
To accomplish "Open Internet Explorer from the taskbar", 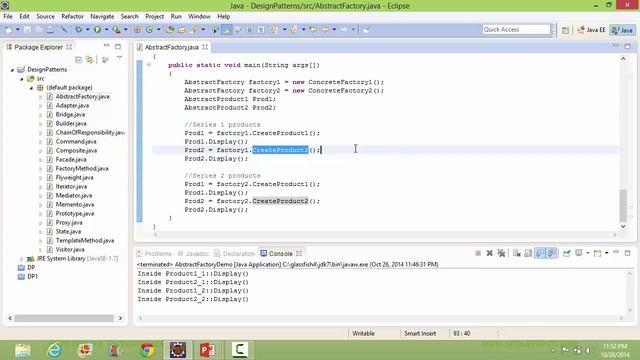I will [54, 350].
